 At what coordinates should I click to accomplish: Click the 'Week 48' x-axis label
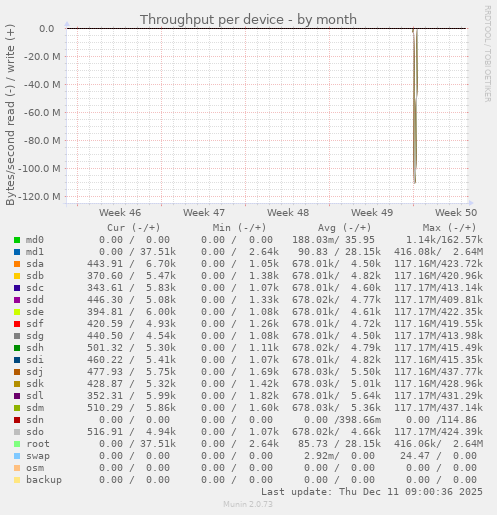[288, 212]
